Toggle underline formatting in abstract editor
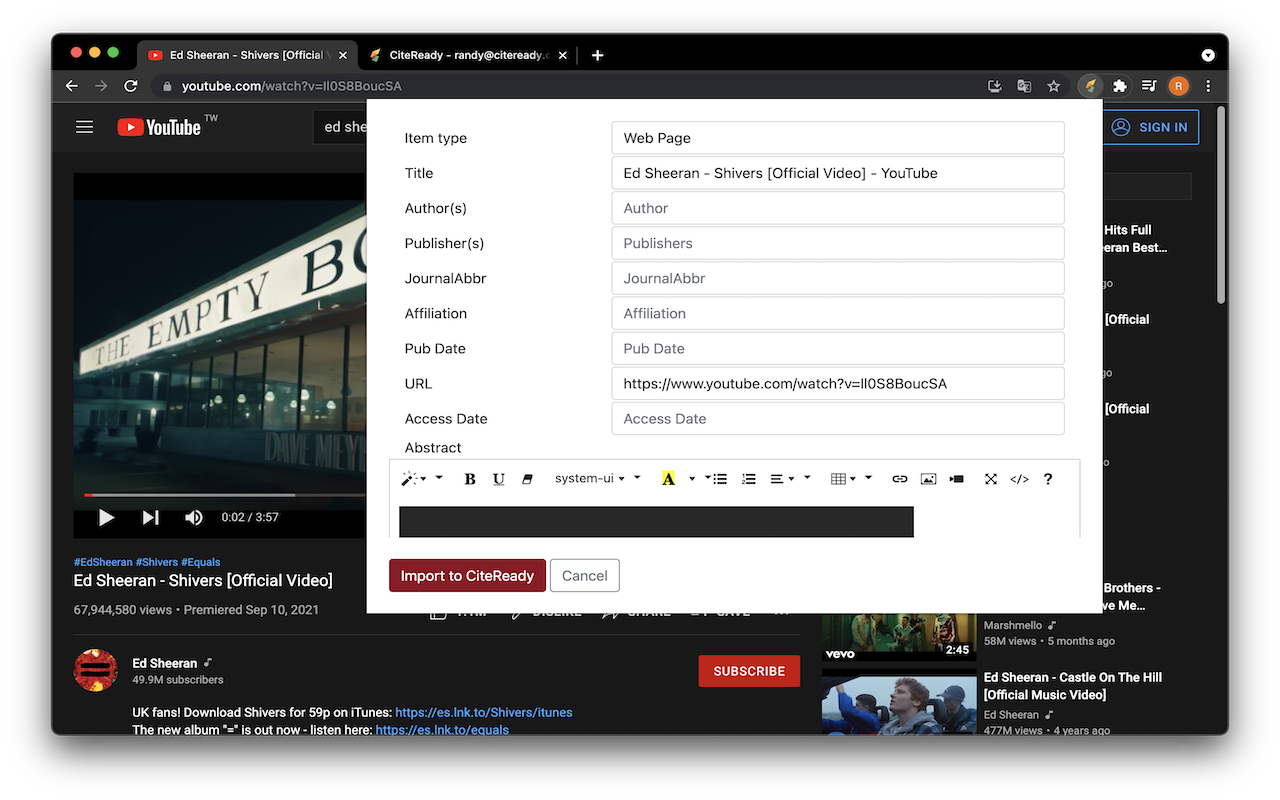Screen dimensions: 1280x800 [499, 479]
